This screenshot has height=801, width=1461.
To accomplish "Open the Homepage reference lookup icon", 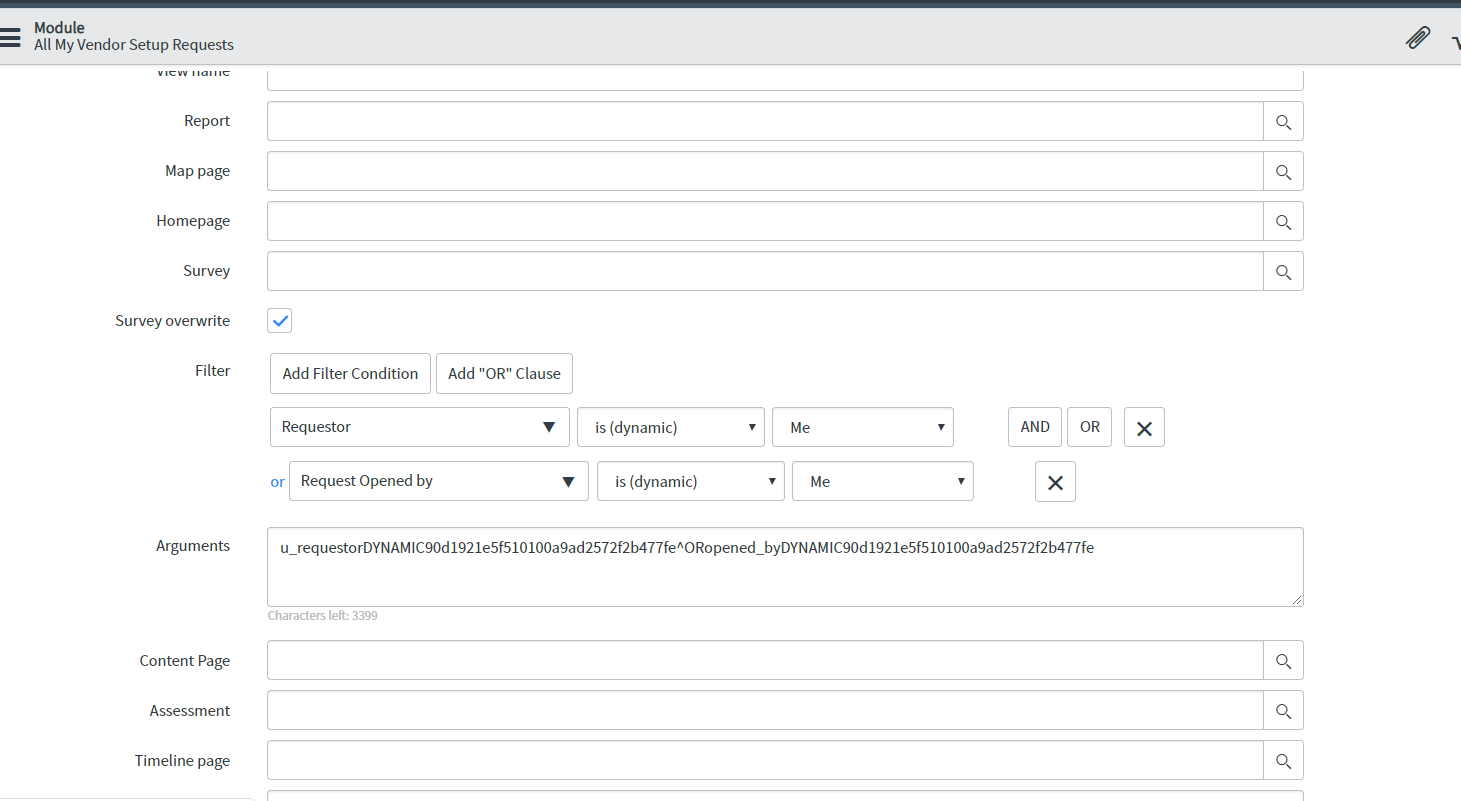I will pos(1283,221).
